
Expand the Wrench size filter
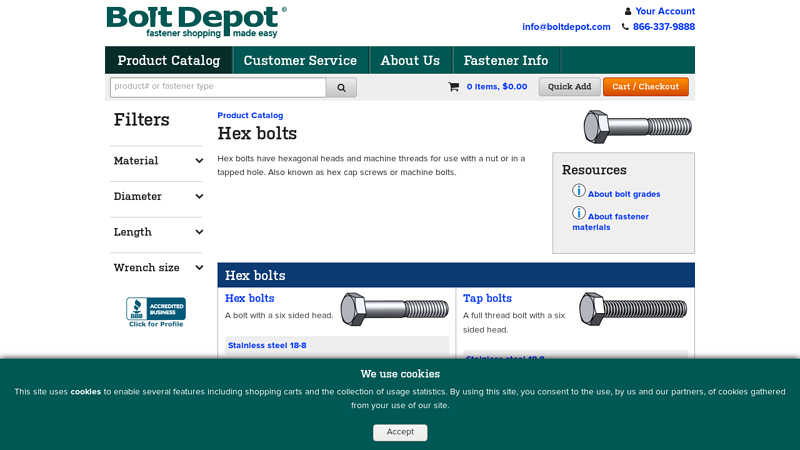pyautogui.click(x=158, y=268)
